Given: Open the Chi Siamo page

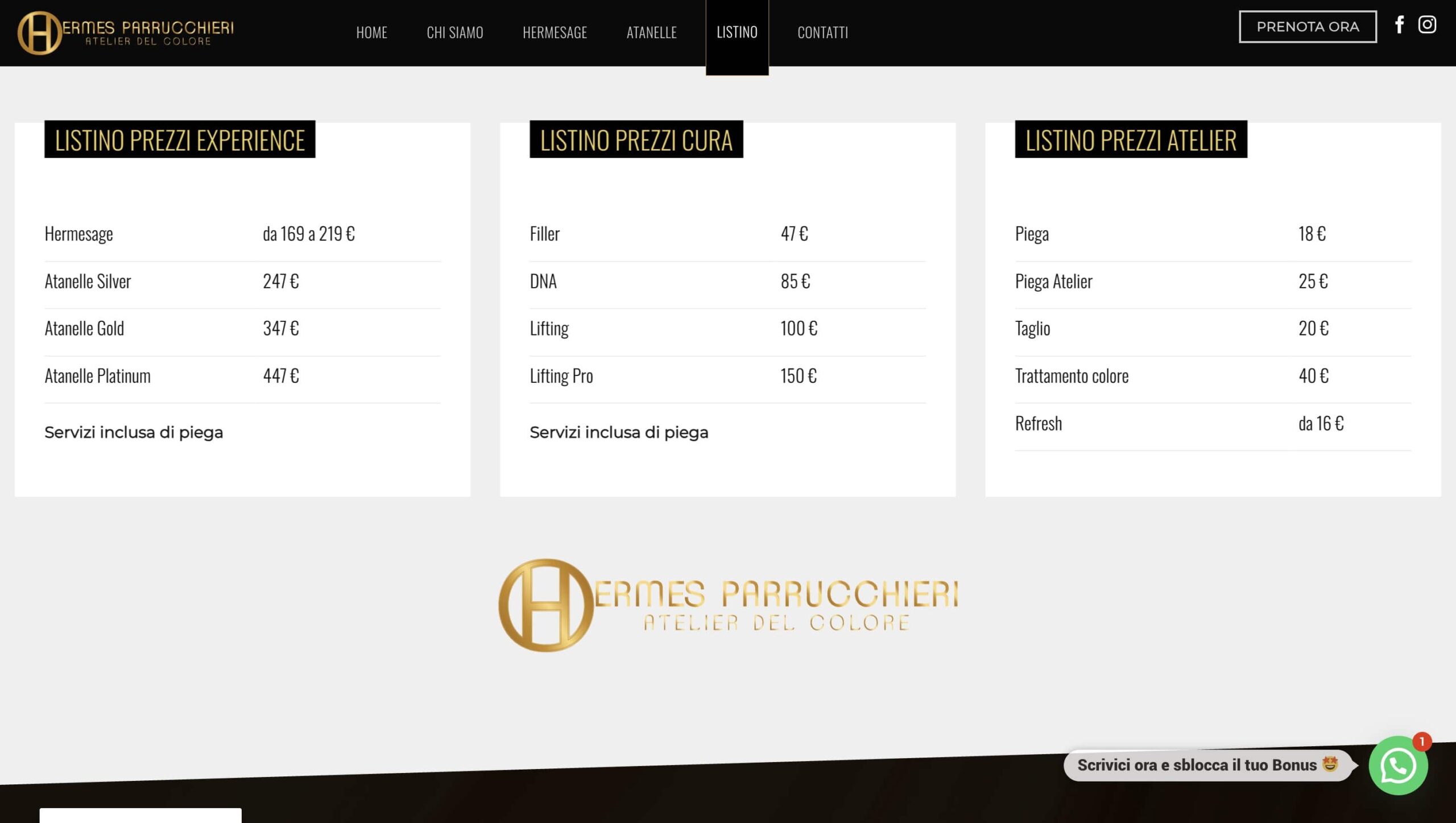Looking at the screenshot, I should pyautogui.click(x=454, y=32).
